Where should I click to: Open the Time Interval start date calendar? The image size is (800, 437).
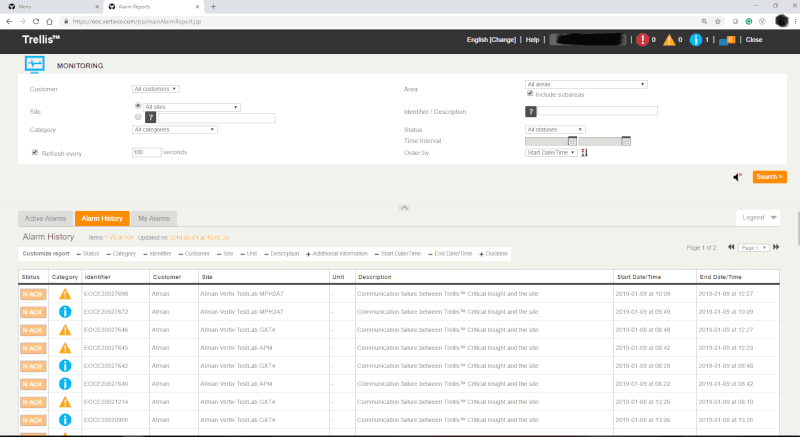click(x=572, y=141)
